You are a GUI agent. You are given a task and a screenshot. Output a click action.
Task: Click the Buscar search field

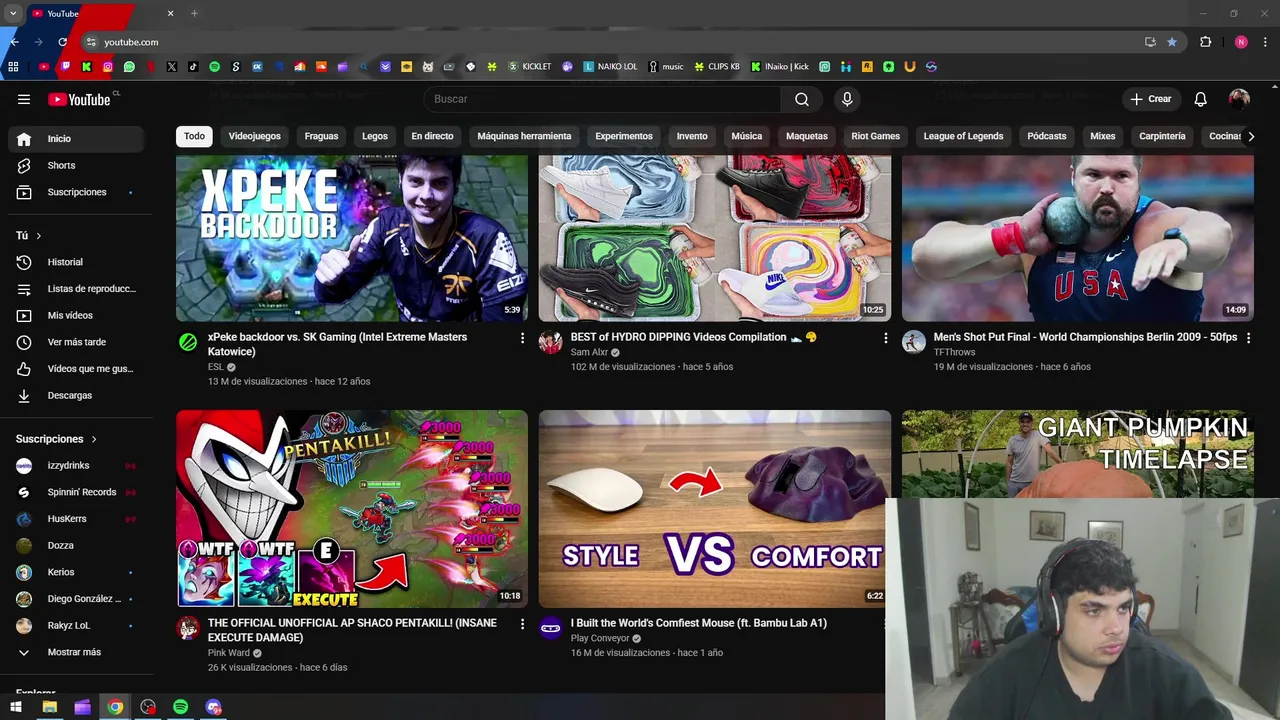click(602, 99)
